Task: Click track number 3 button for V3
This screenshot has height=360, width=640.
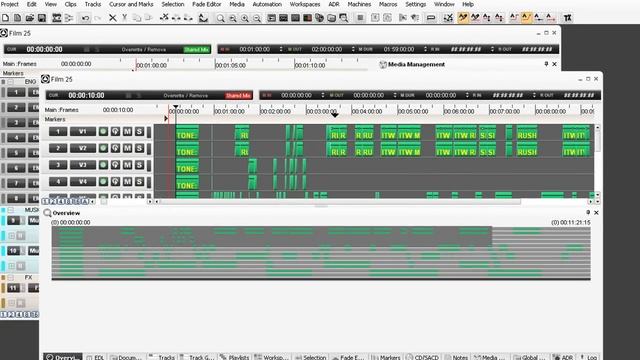Action: (58, 165)
